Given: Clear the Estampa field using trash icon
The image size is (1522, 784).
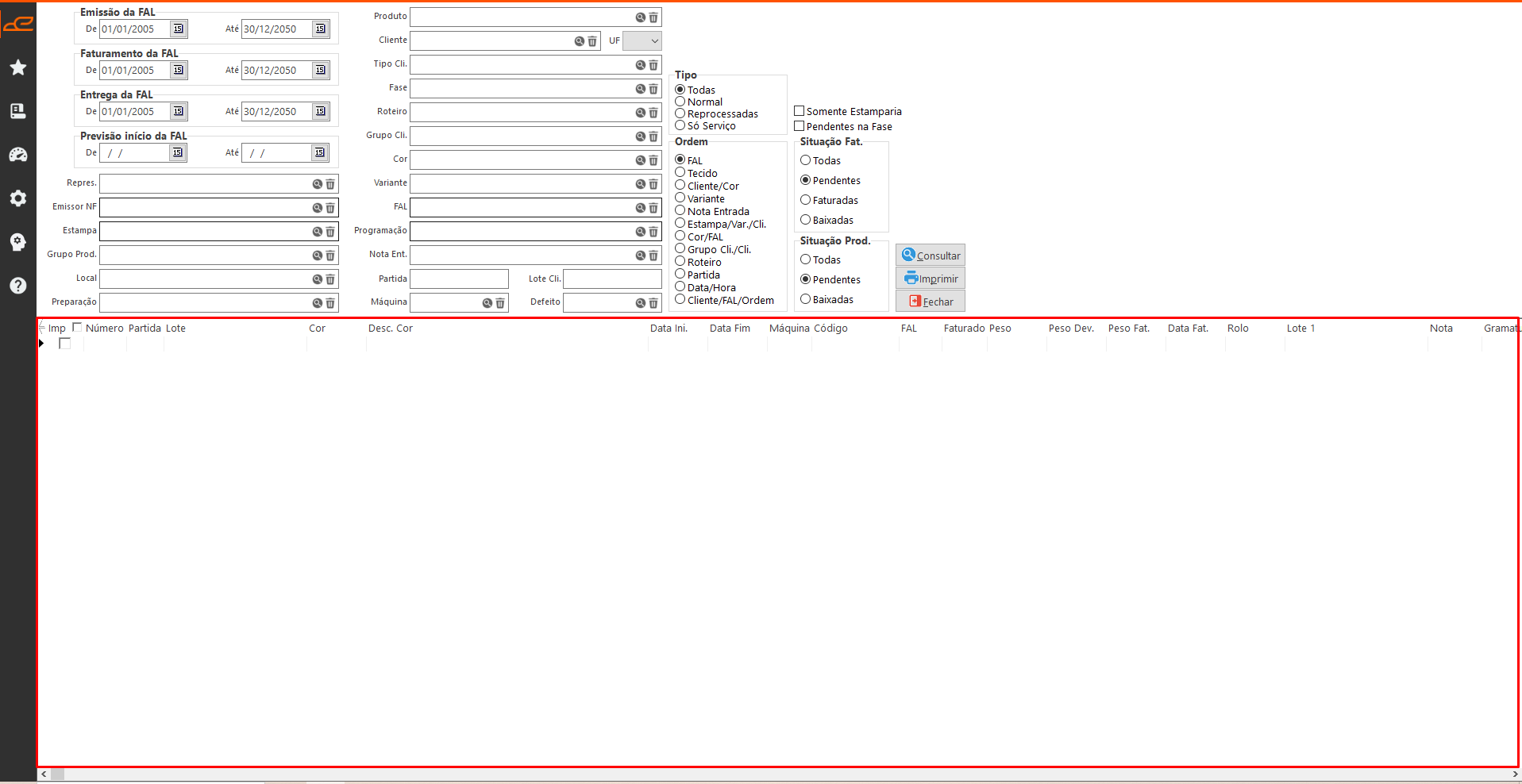Looking at the screenshot, I should coord(330,232).
